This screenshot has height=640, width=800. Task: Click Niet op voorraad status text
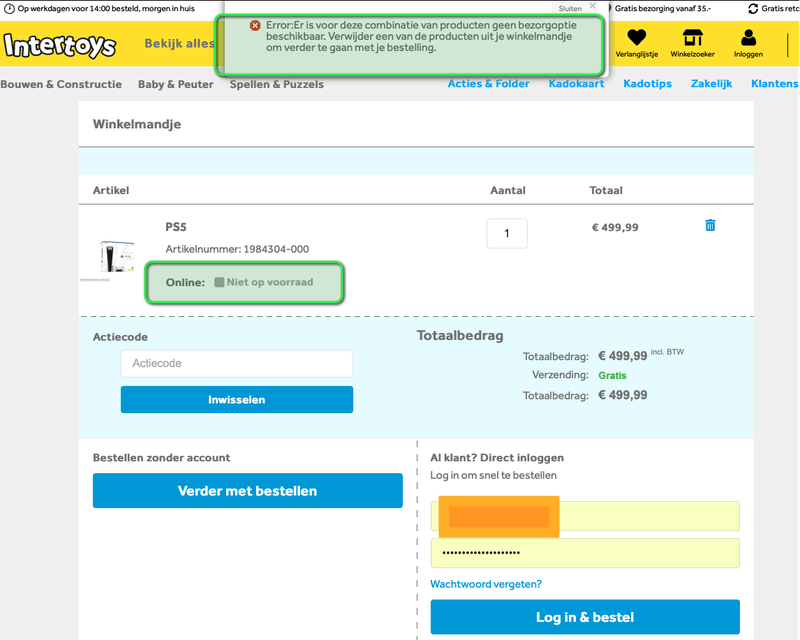click(x=270, y=282)
